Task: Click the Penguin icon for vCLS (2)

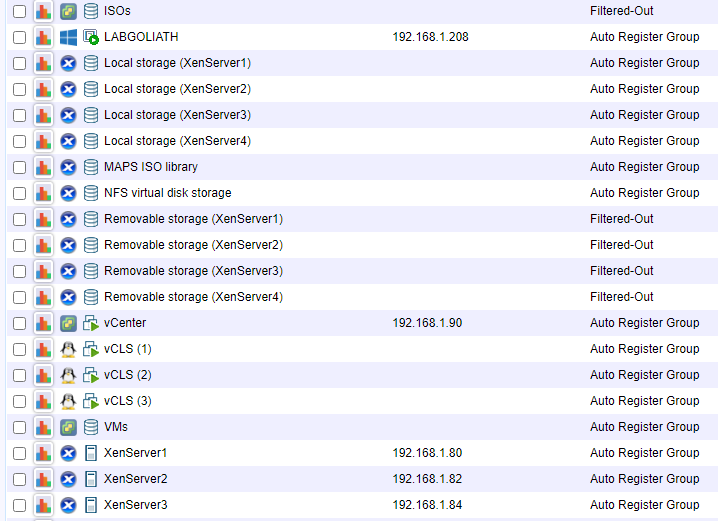Action: pos(68,375)
